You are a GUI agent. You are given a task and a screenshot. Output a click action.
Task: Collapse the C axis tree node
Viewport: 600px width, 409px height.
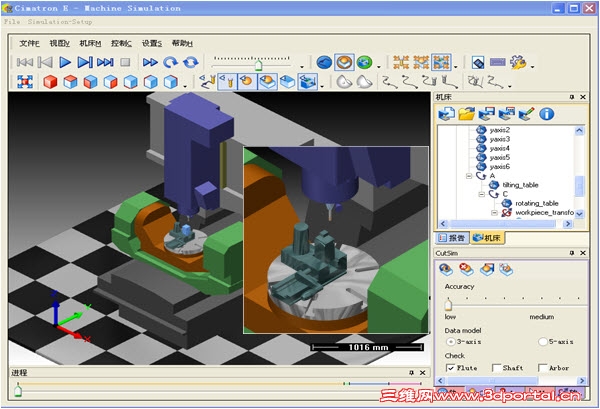(x=482, y=194)
